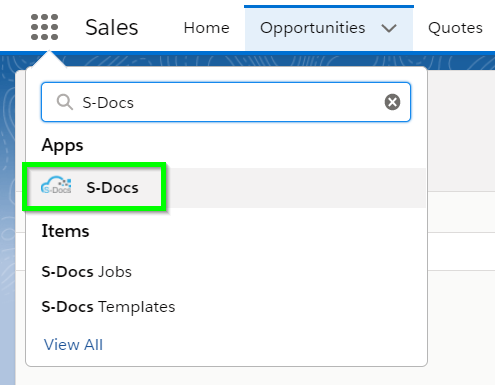Launch the S-Docs app via its name
This screenshot has height=385, width=495.
112,188
